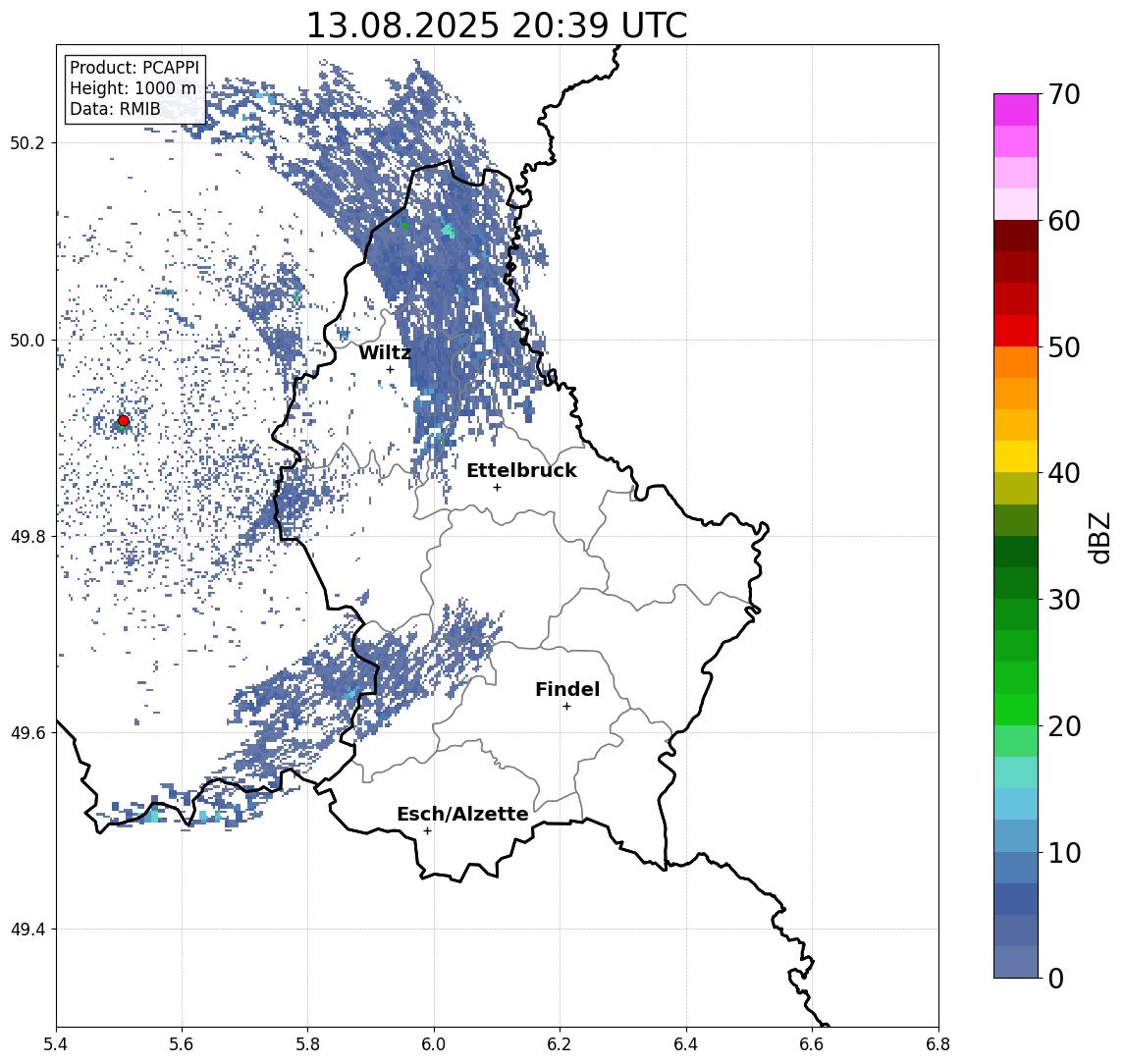Click the 40 colorbar tick label
Screen dimensions: 1124x1064
pos(1064,473)
